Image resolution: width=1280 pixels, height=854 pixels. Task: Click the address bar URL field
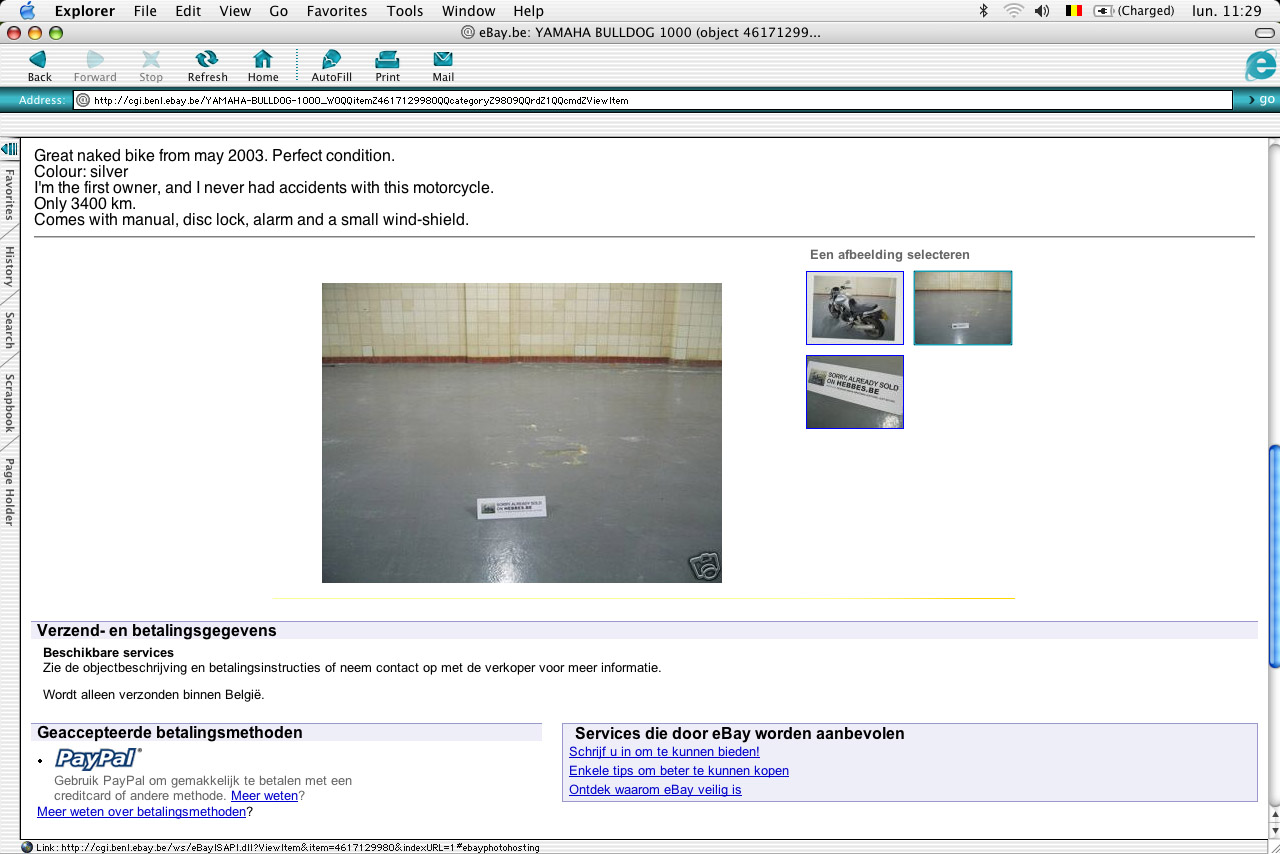[x=652, y=100]
